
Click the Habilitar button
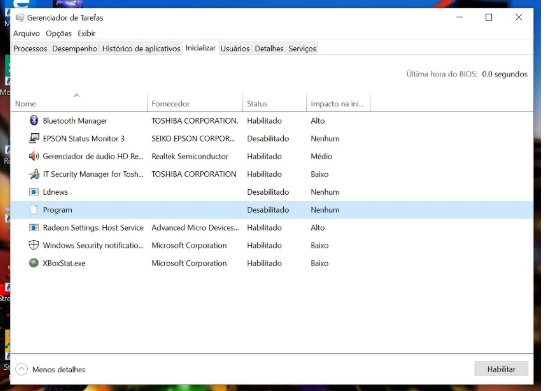click(501, 369)
